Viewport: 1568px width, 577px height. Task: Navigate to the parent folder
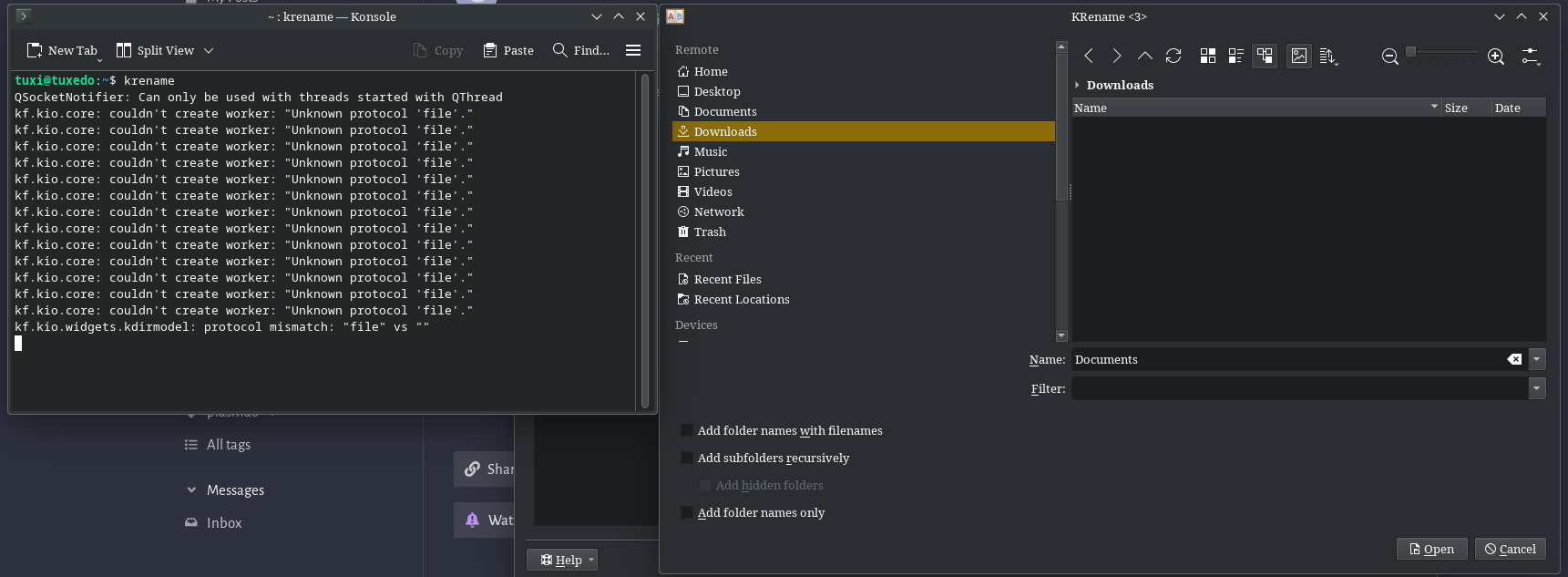coord(1145,57)
